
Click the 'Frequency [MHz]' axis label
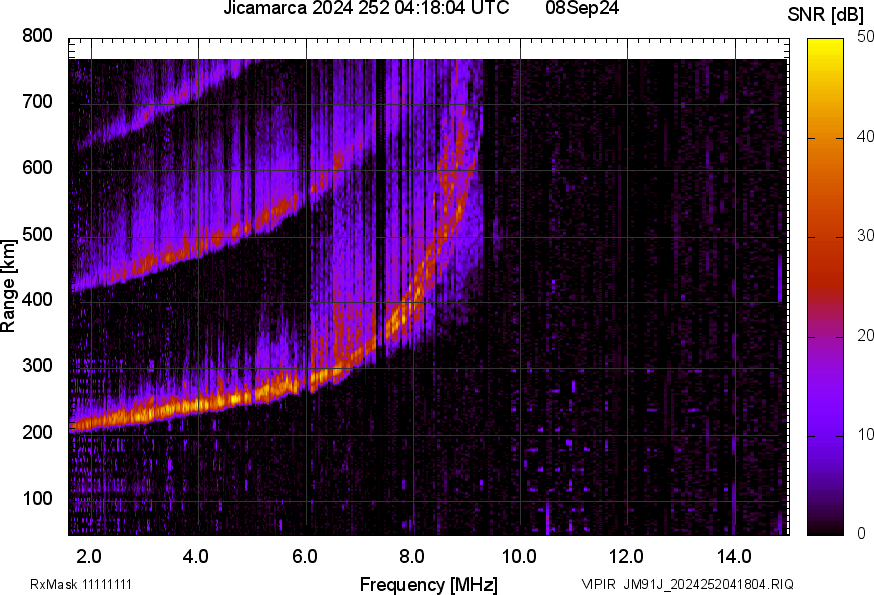click(x=429, y=584)
